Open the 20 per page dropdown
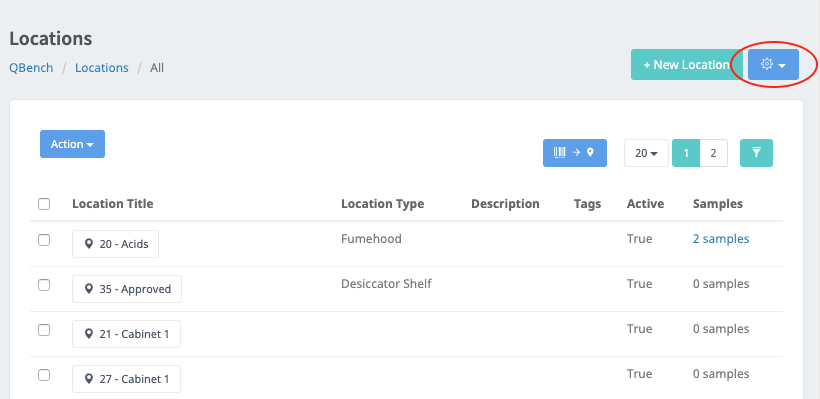 (646, 153)
